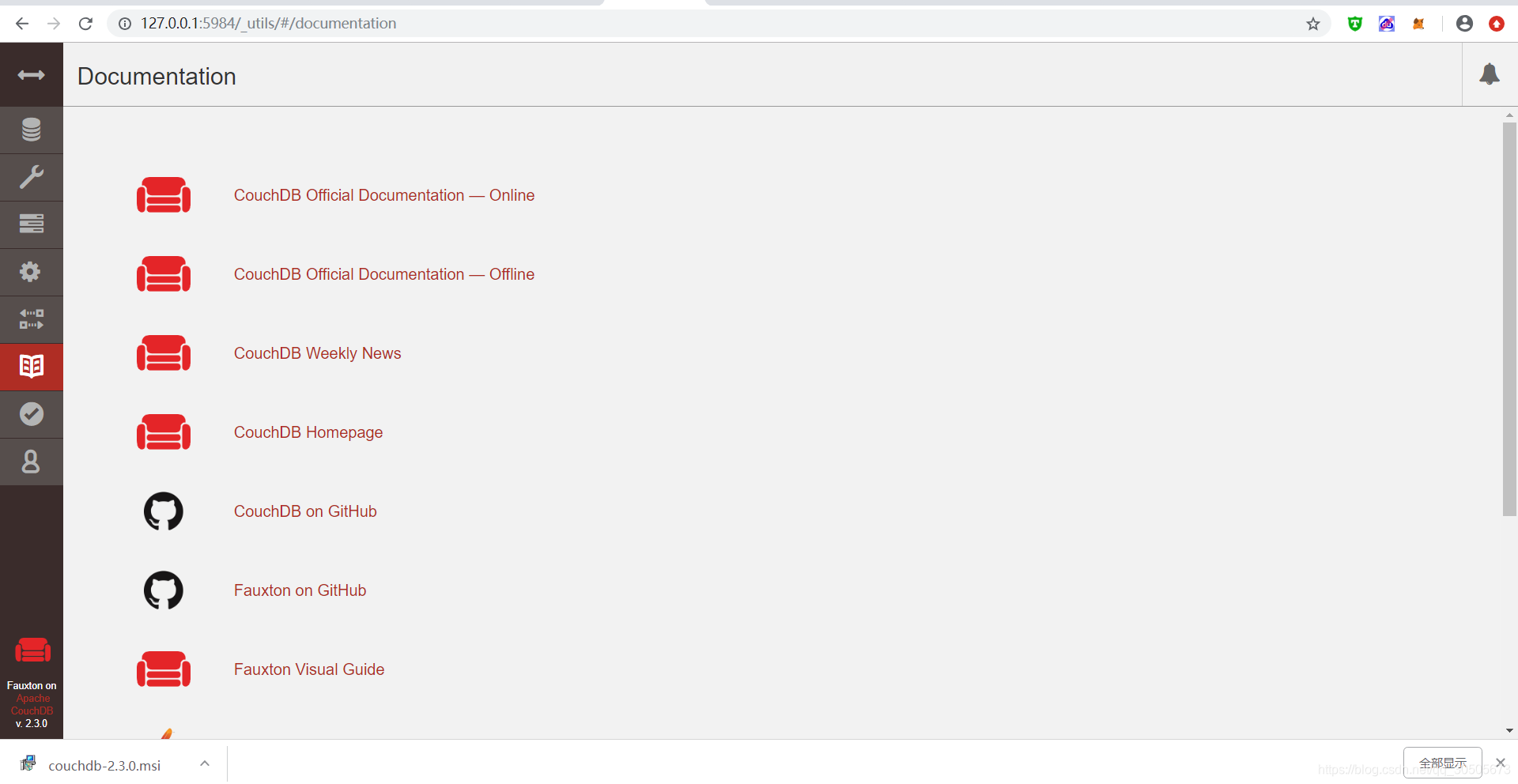Open the browser profile account icon
Image resolution: width=1518 pixels, height=784 pixels.
(1464, 24)
